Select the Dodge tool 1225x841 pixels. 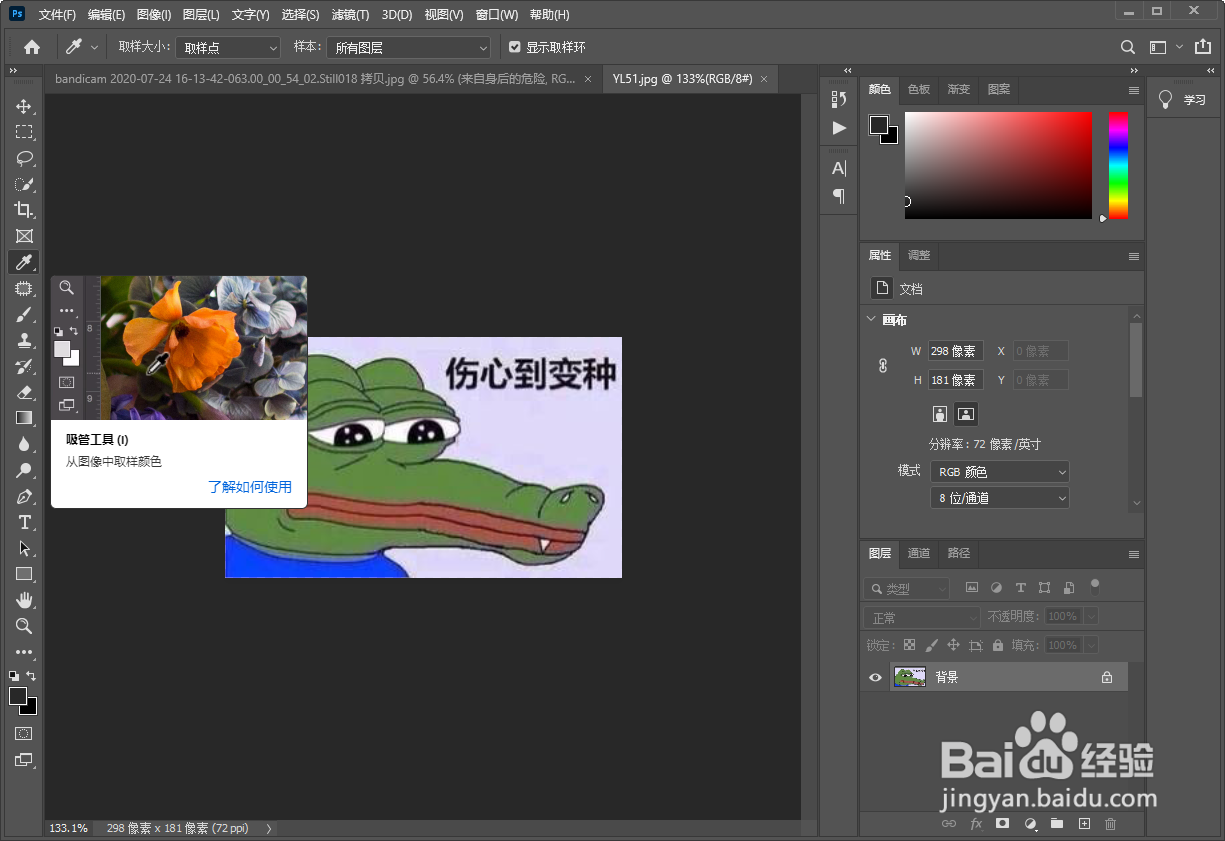coord(24,470)
